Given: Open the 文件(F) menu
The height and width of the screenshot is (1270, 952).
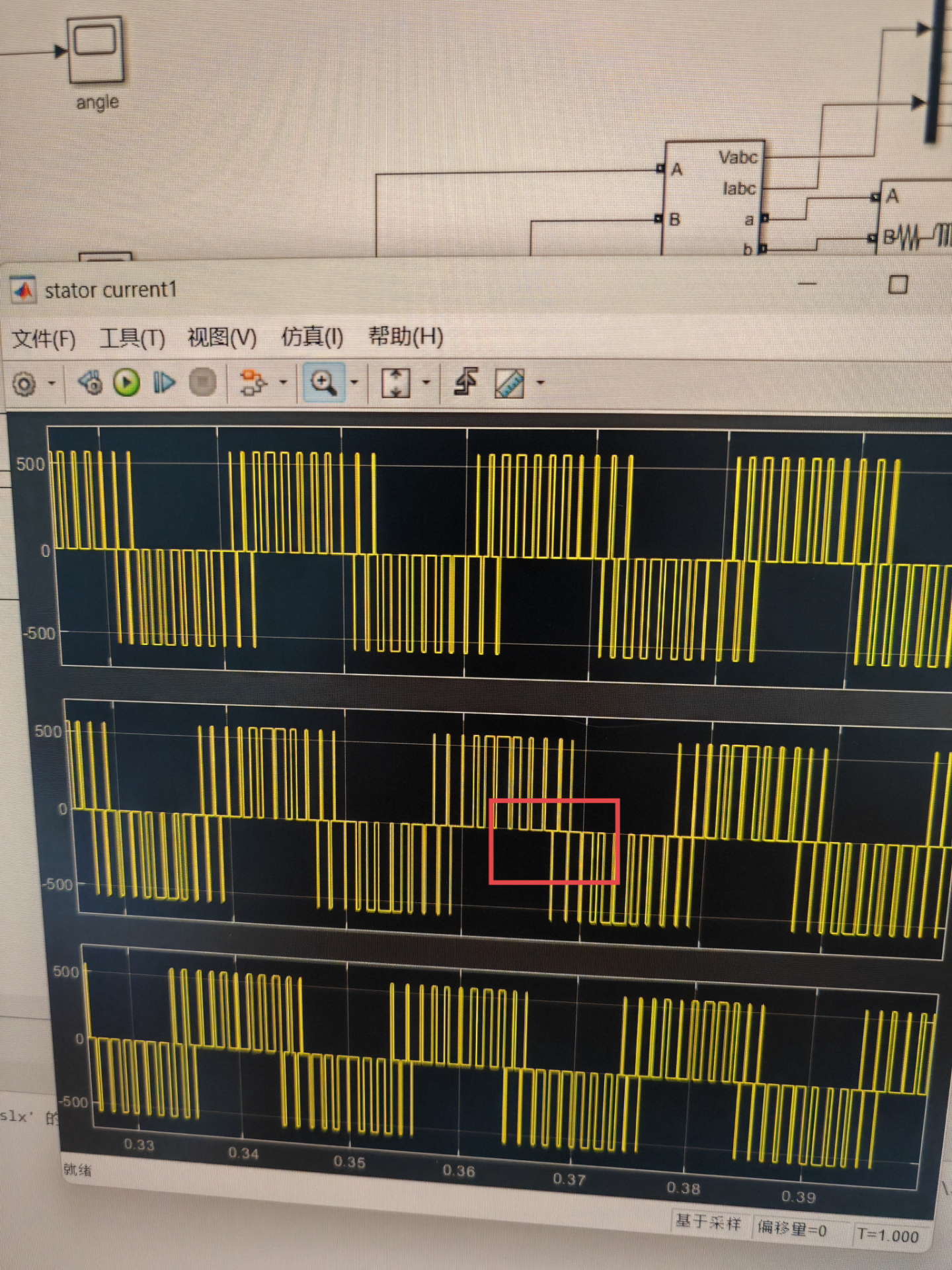Looking at the screenshot, I should coord(44,339).
